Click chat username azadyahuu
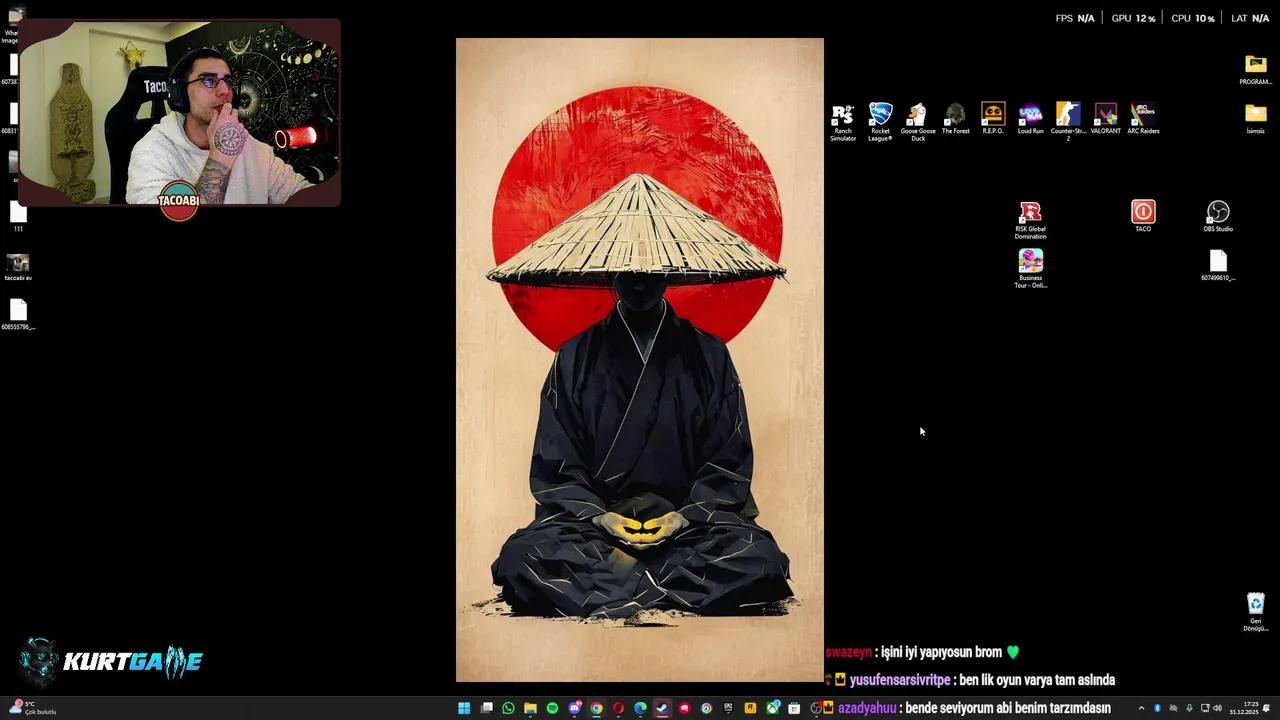This screenshot has height=720, width=1280. [x=868, y=708]
